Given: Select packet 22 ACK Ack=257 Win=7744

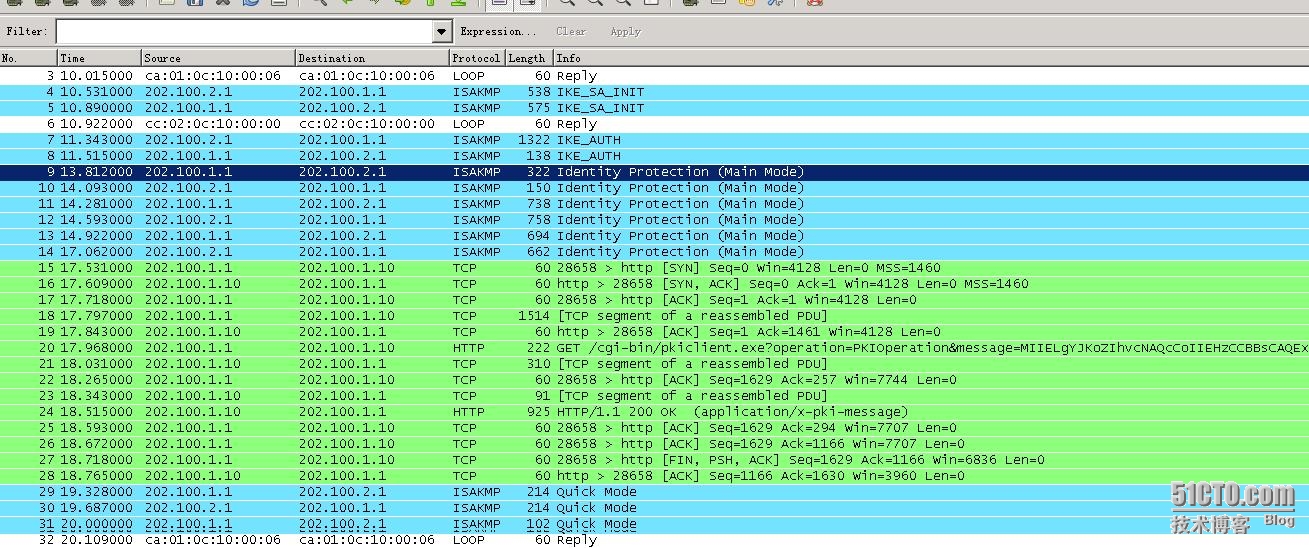Looking at the screenshot, I should (x=654, y=380).
